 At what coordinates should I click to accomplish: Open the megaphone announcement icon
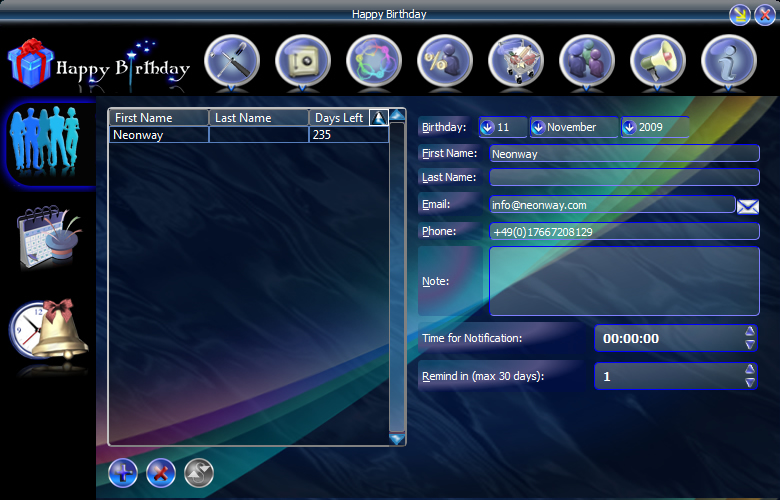658,62
